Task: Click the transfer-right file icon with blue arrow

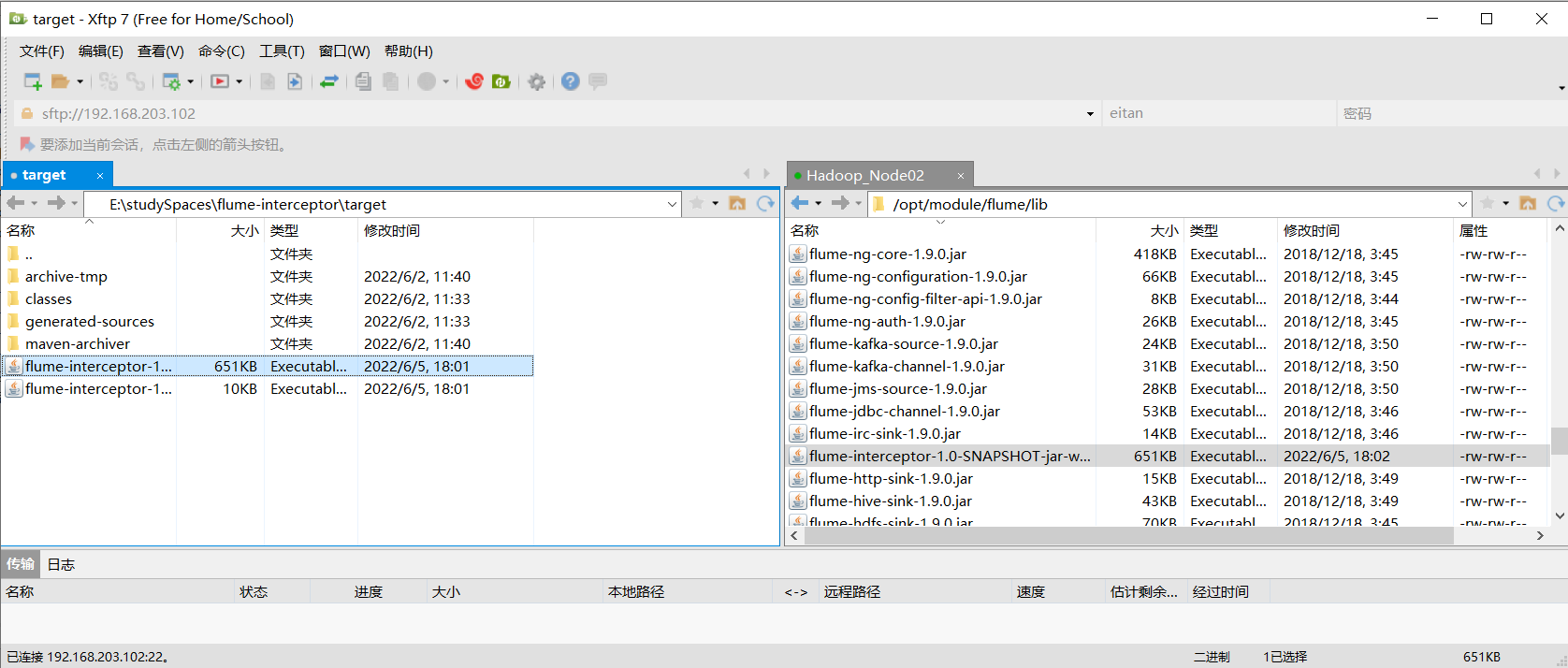Action: click(x=295, y=81)
